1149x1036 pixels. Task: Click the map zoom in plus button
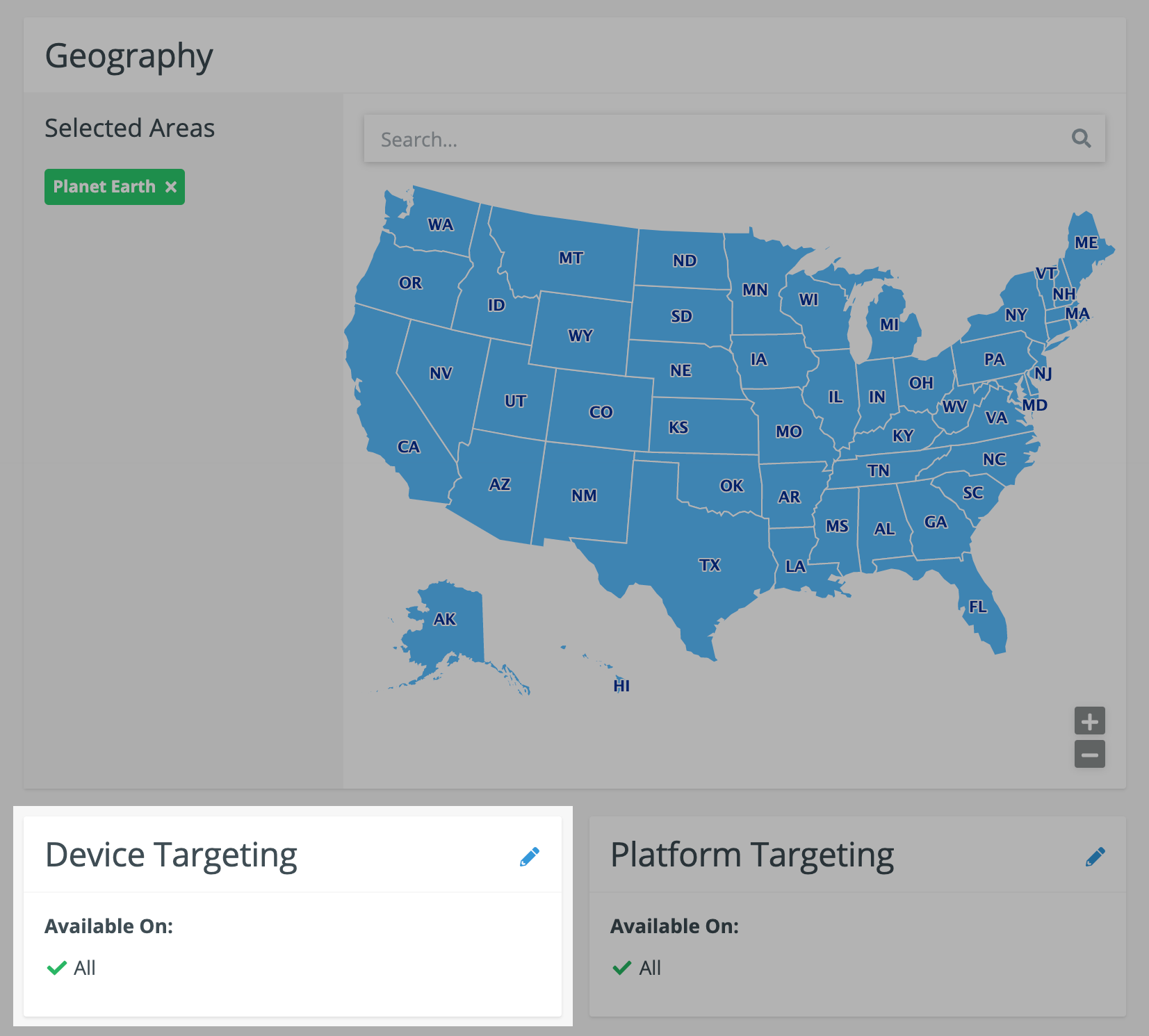coord(1089,721)
